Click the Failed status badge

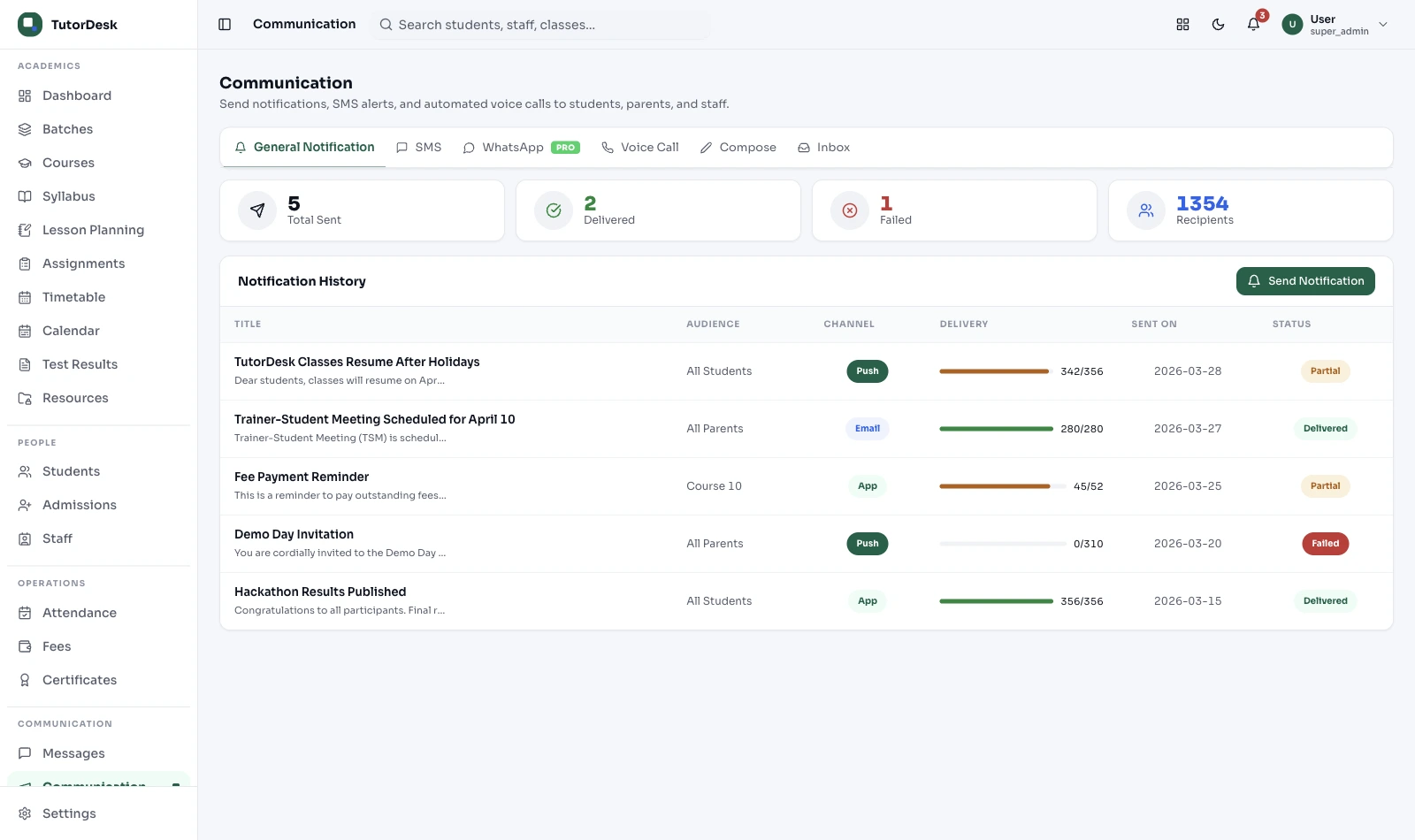1325,544
